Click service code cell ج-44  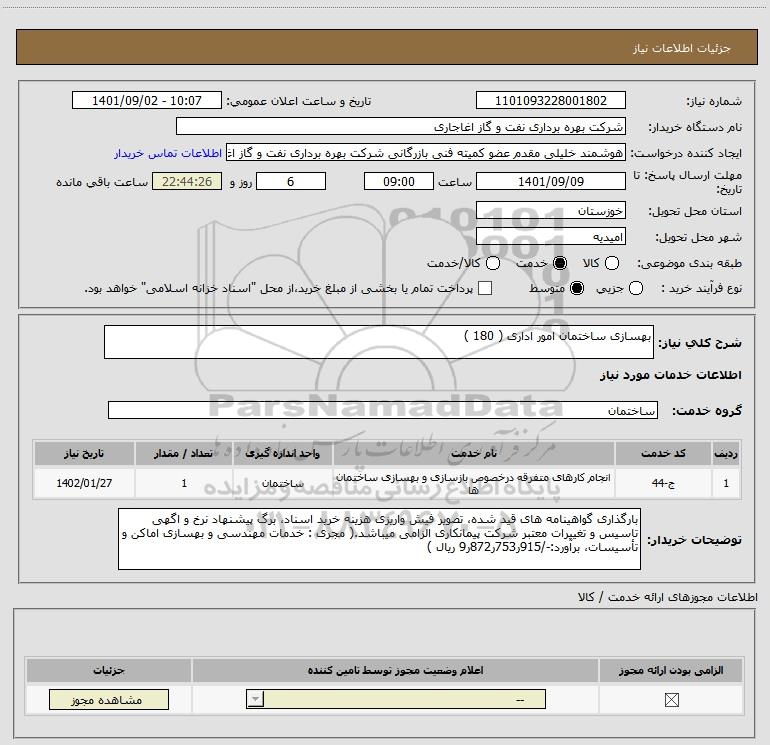point(663,483)
